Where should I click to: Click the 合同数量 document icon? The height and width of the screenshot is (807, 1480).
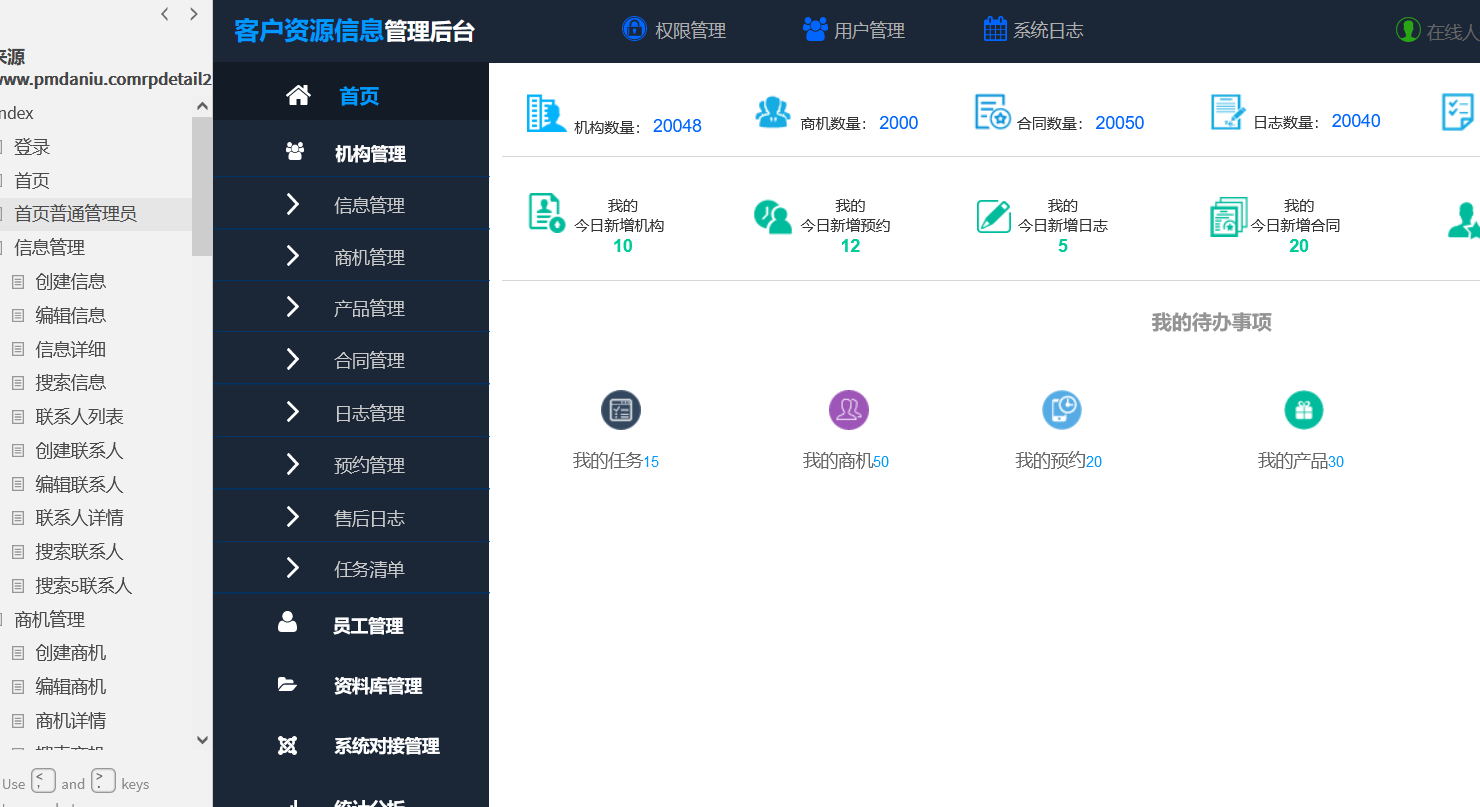993,113
